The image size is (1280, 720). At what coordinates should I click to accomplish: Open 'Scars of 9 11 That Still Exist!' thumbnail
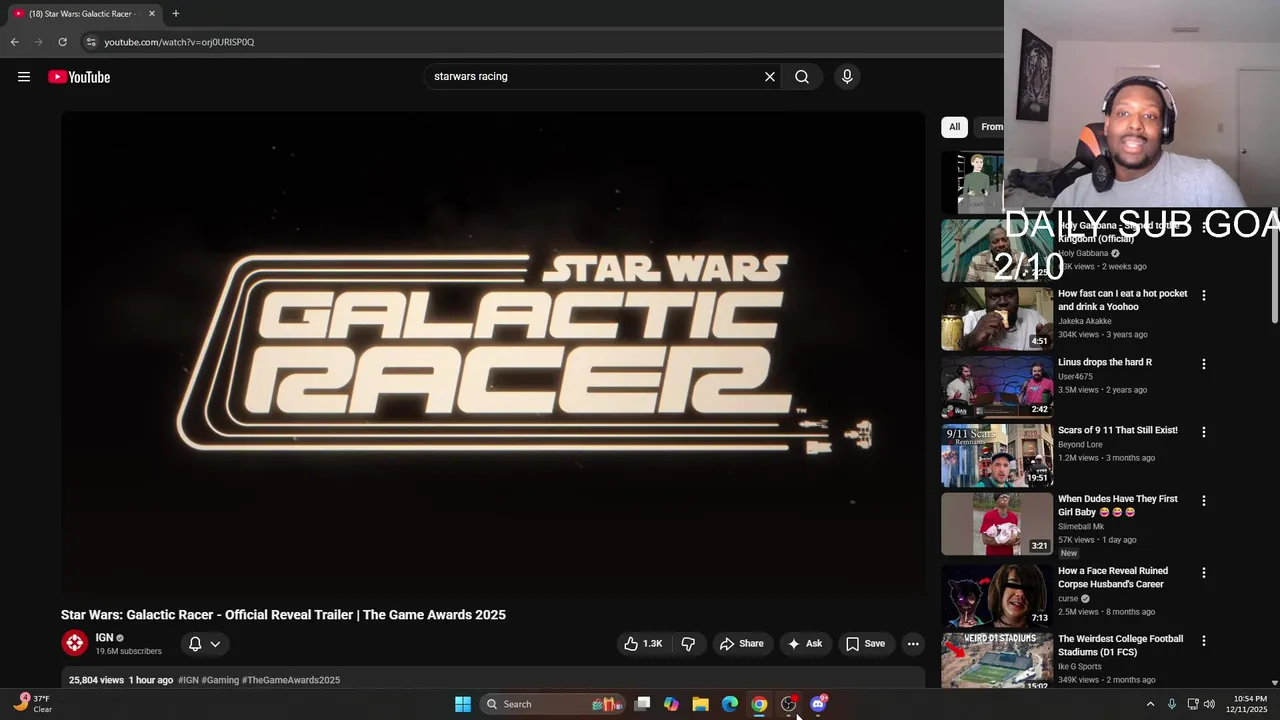(x=997, y=455)
